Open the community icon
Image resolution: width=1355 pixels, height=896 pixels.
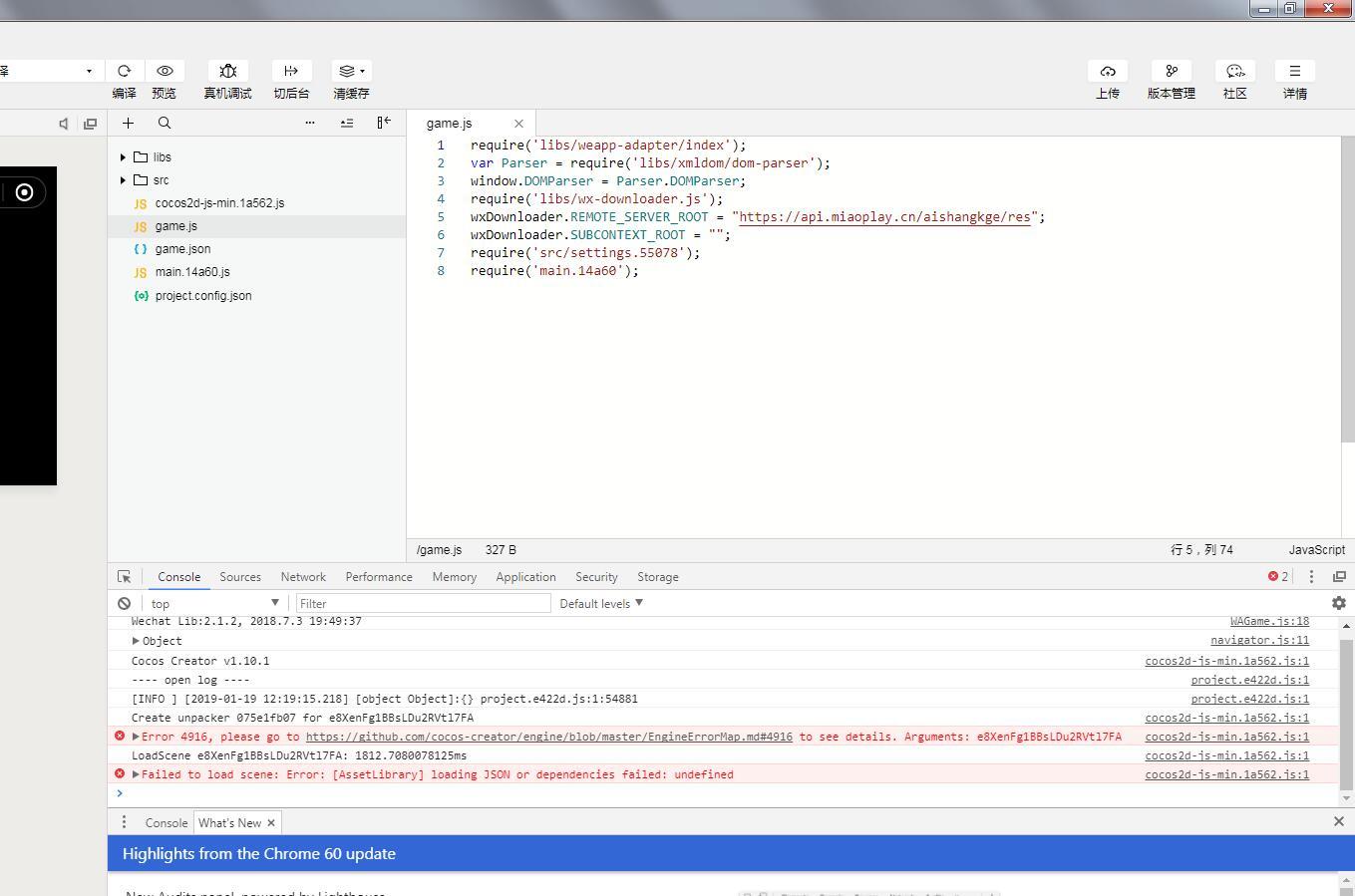pos(1235,71)
